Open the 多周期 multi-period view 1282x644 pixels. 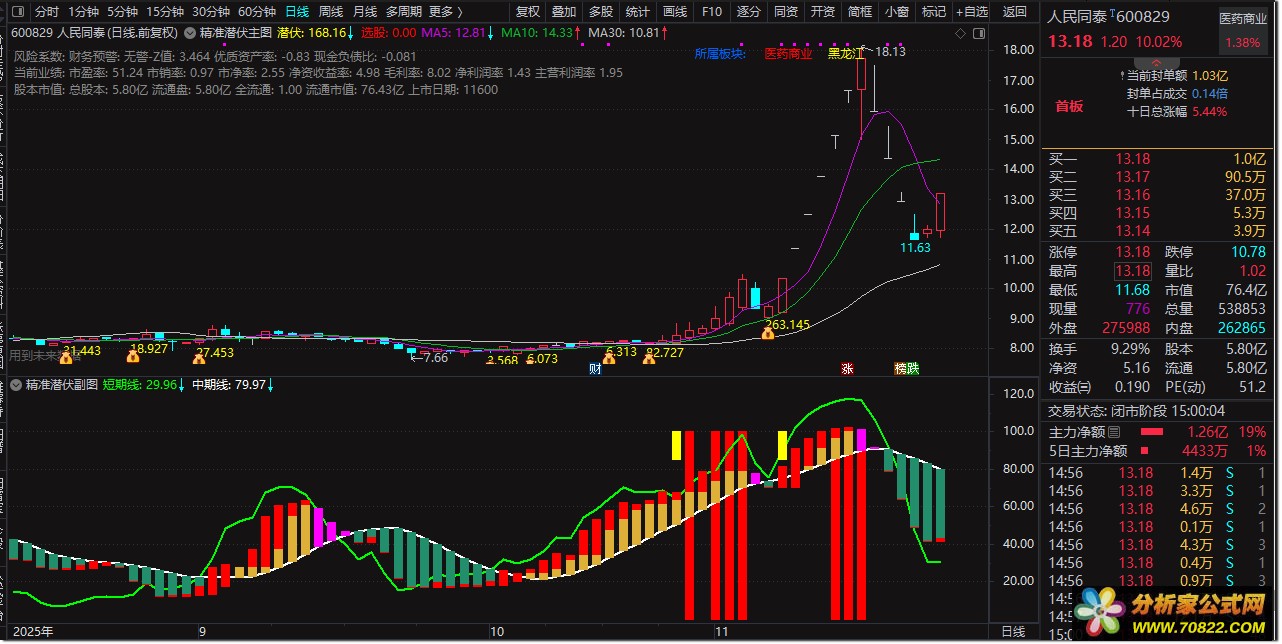coord(403,12)
